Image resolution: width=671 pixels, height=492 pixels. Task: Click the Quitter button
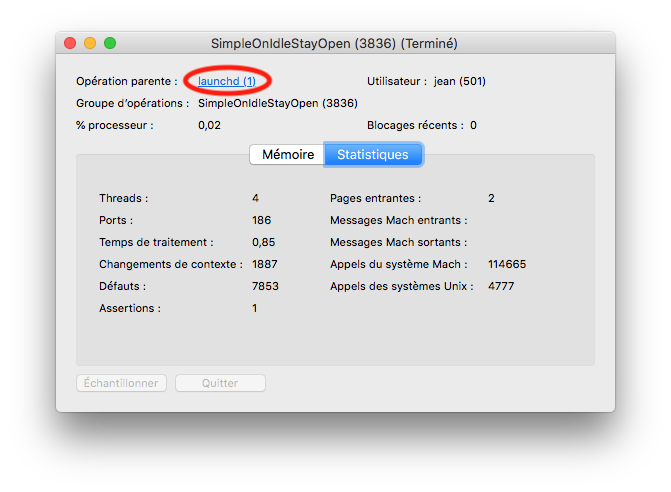point(220,383)
